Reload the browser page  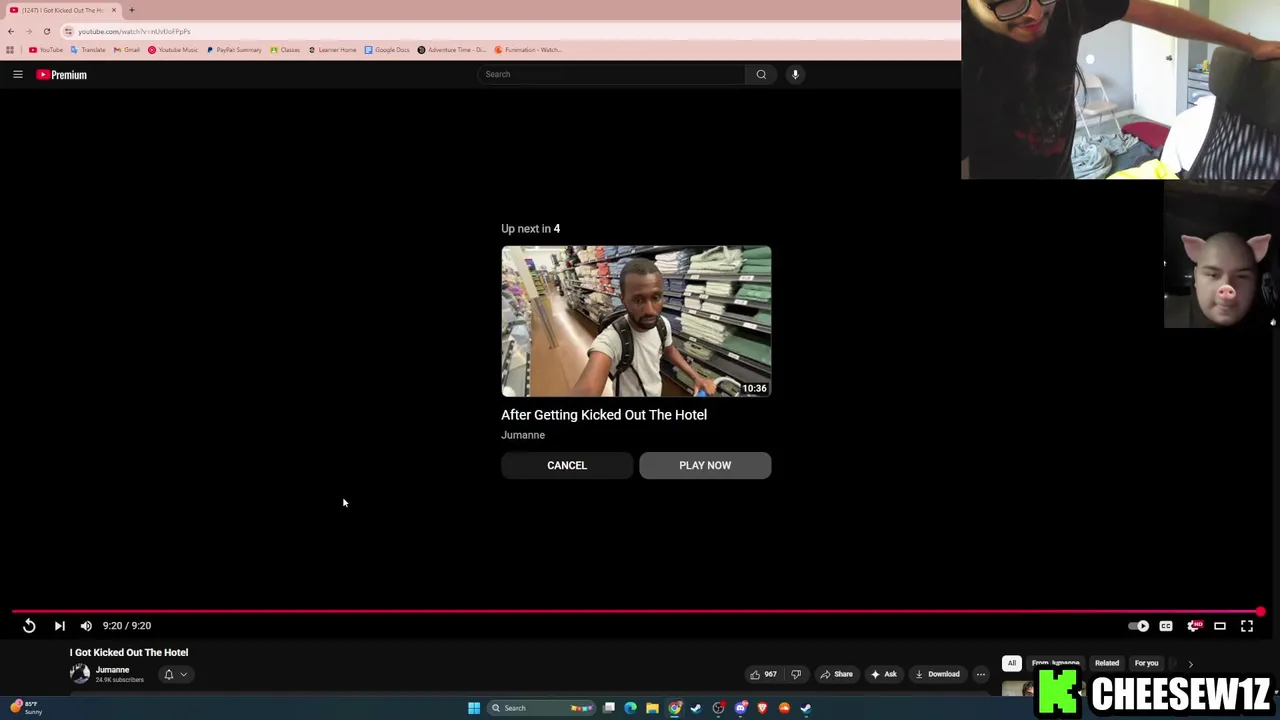click(46, 31)
